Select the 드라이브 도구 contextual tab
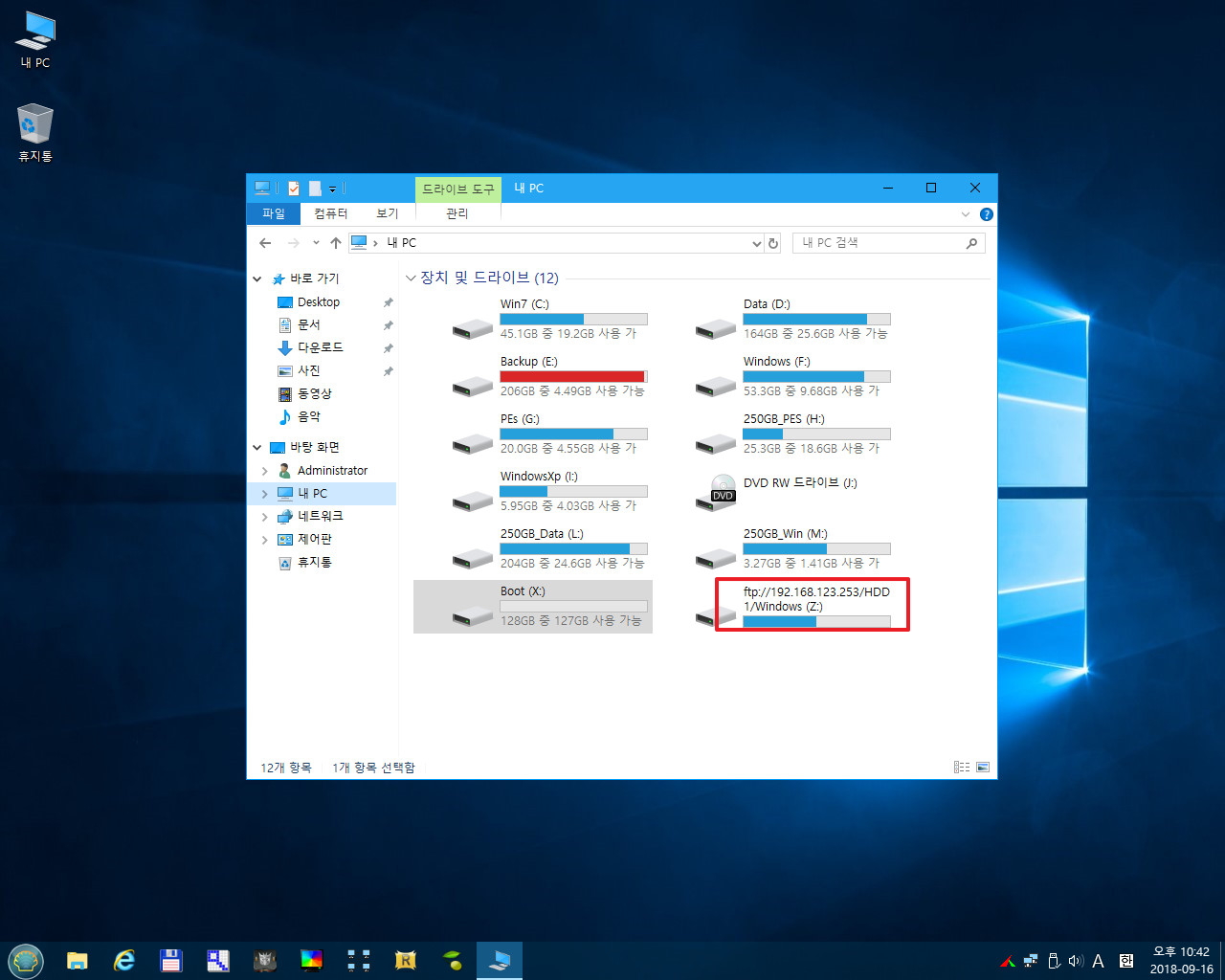The height and width of the screenshot is (980, 1225). pos(458,189)
